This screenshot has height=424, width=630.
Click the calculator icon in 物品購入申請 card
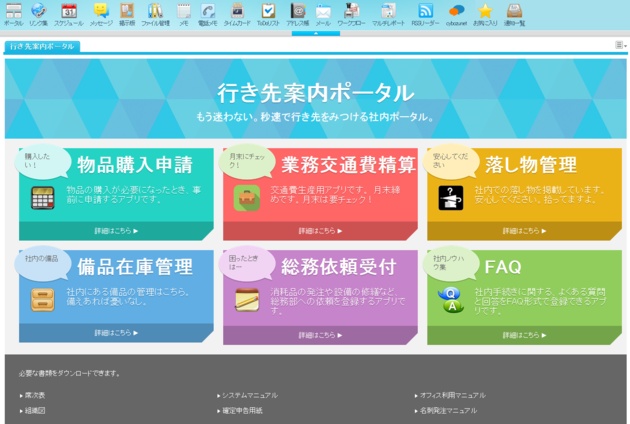coord(43,198)
